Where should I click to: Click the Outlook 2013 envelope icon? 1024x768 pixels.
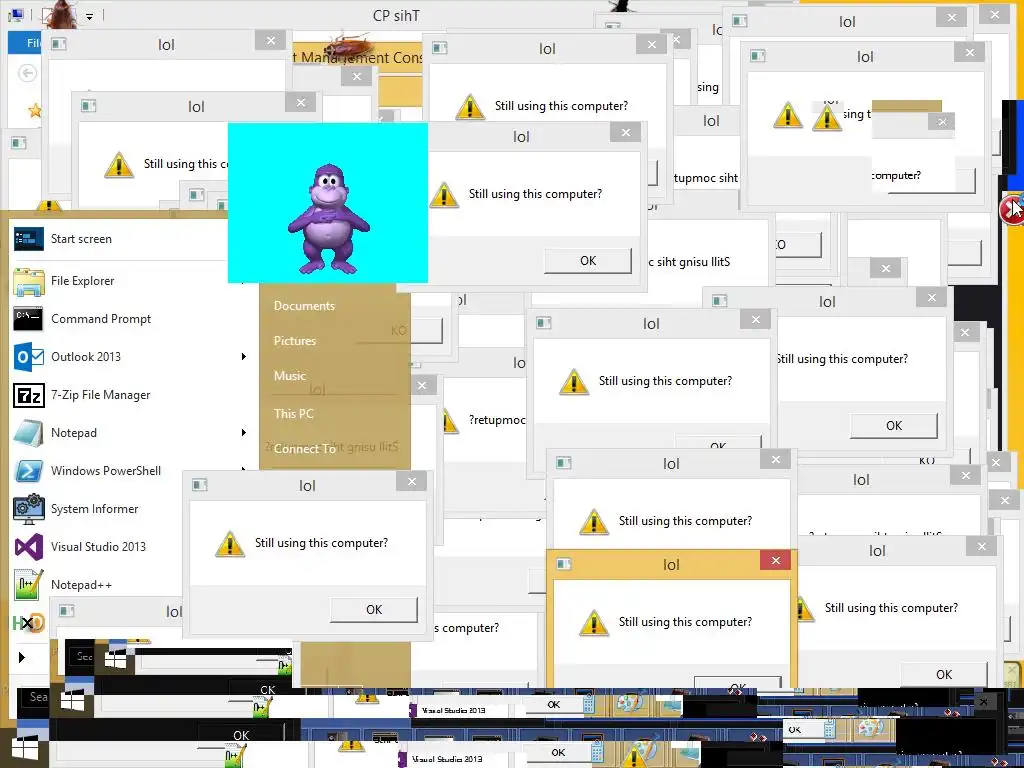click(x=29, y=357)
